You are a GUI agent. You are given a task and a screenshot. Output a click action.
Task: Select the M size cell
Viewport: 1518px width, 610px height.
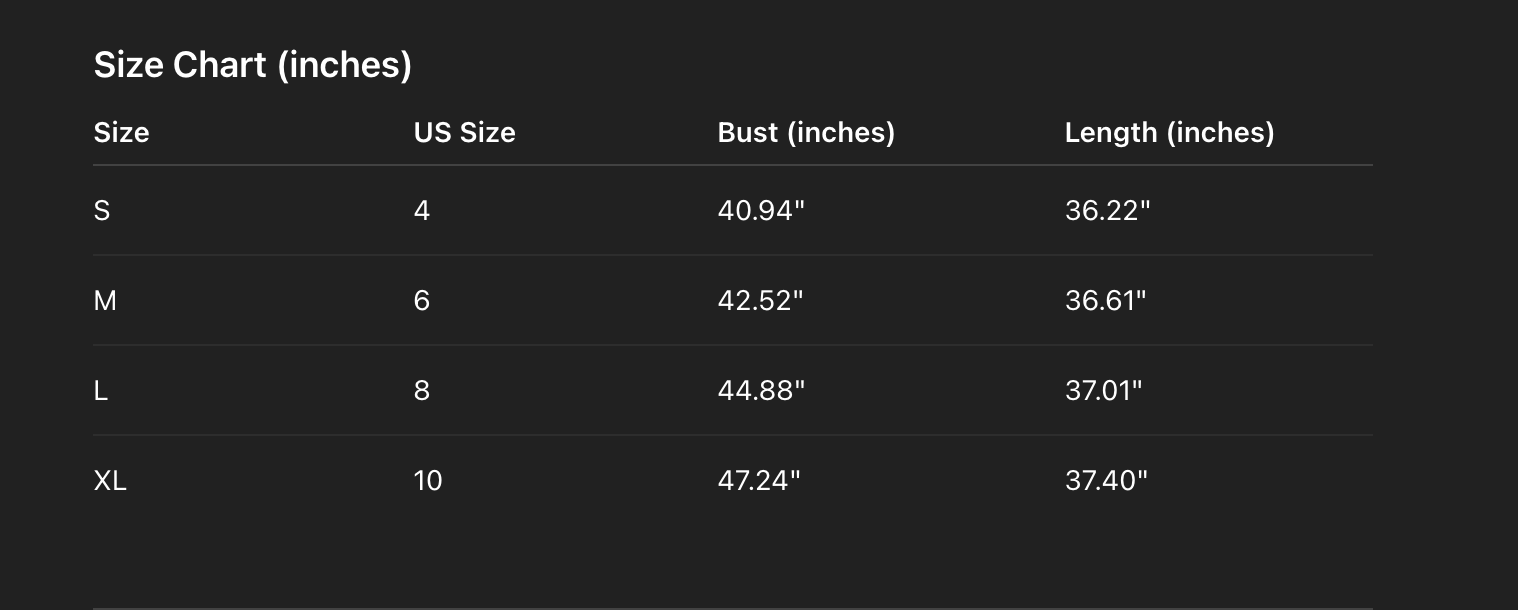tap(105, 301)
